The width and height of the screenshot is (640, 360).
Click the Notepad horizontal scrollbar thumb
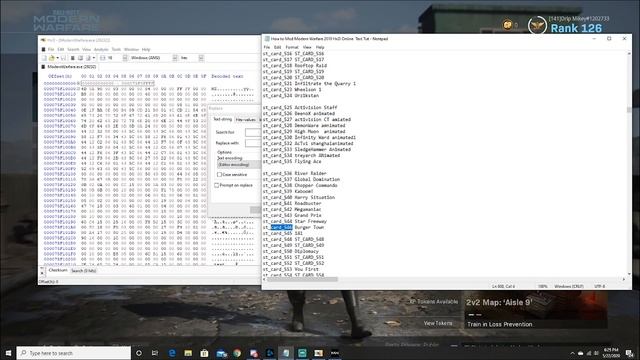pyautogui.click(x=301, y=280)
